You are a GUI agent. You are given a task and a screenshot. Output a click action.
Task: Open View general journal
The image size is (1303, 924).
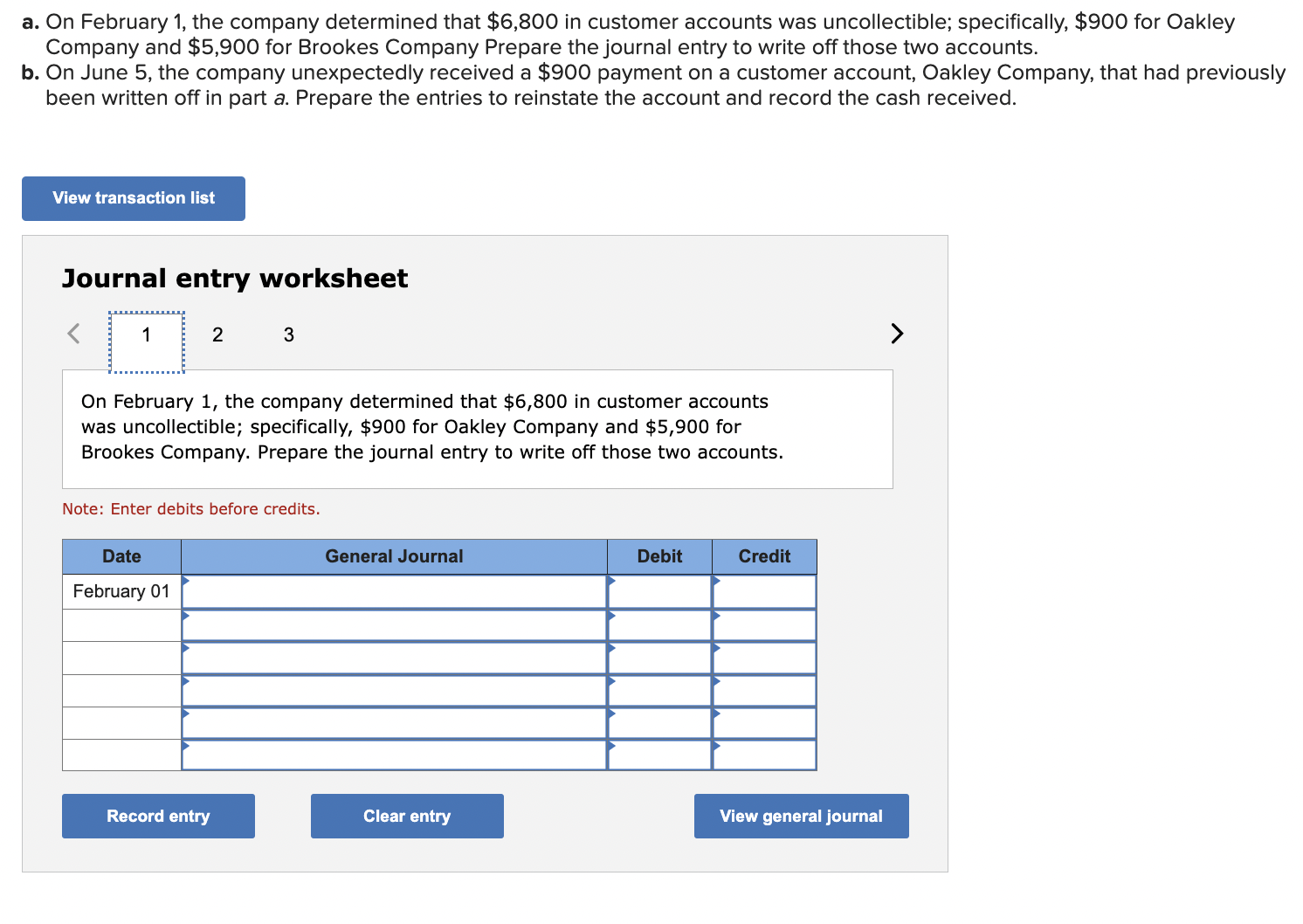coord(801,816)
